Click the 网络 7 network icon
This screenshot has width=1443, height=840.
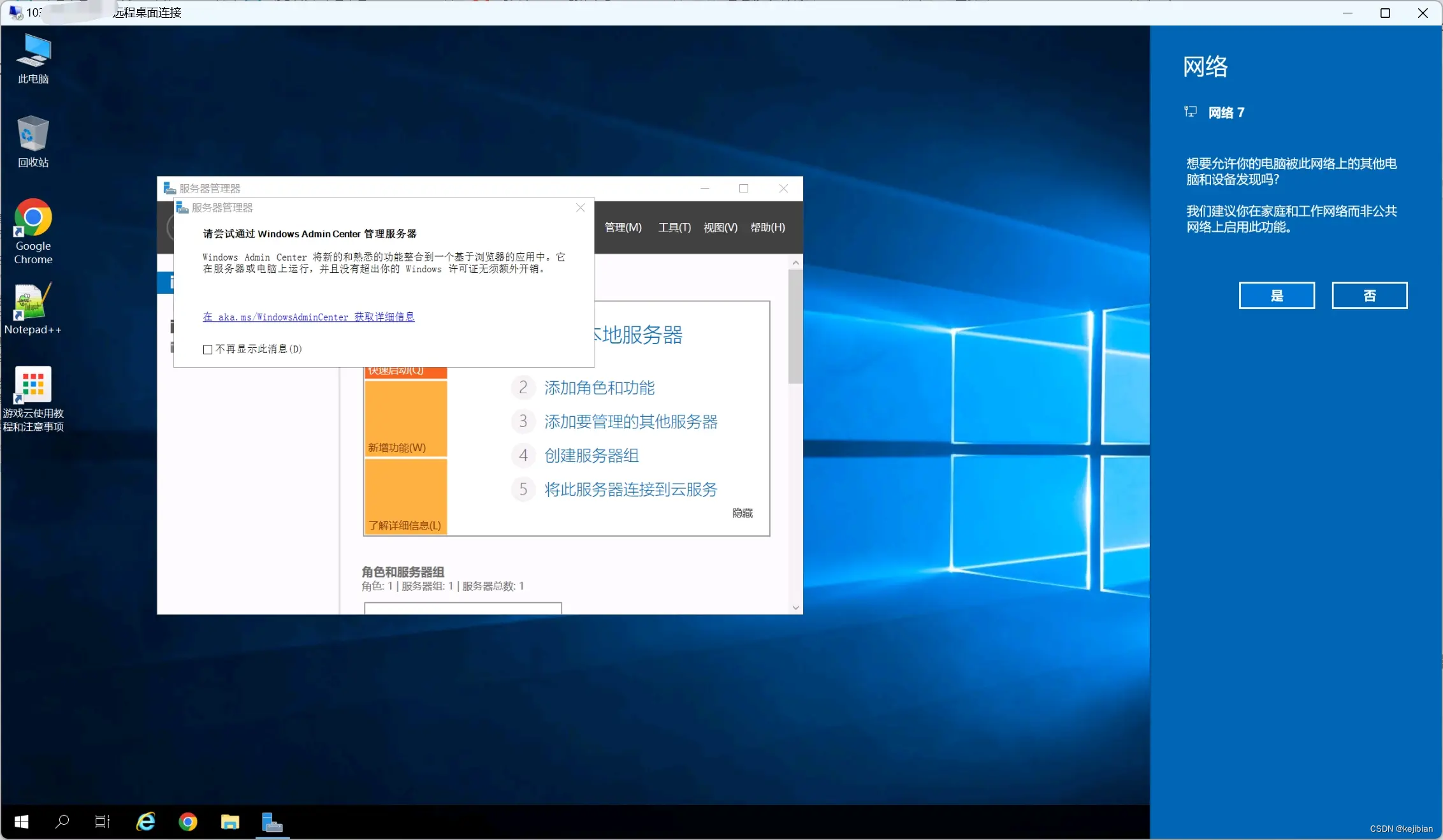click(x=1191, y=112)
